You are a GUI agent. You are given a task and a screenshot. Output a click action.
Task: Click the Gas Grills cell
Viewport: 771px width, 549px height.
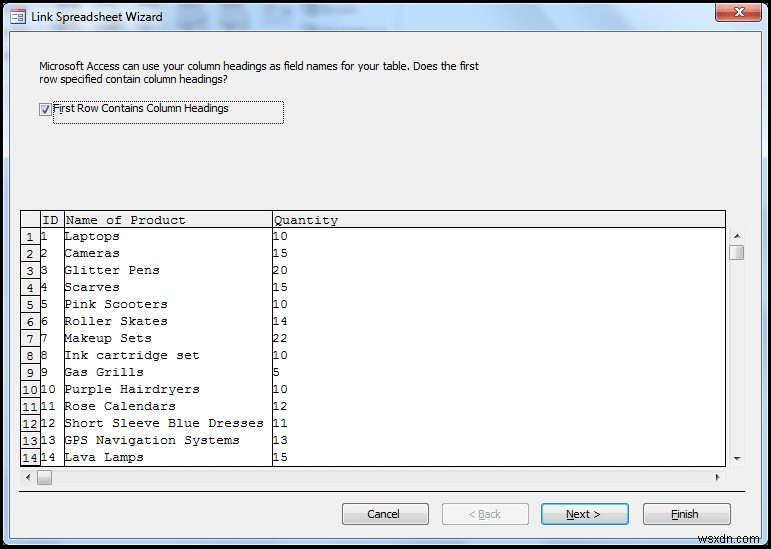168,372
